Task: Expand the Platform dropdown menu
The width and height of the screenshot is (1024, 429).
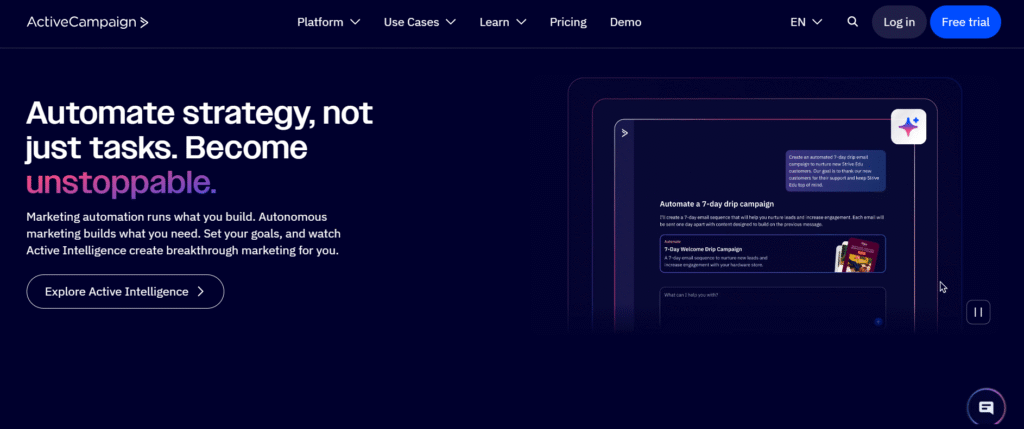Action: pyautogui.click(x=329, y=22)
